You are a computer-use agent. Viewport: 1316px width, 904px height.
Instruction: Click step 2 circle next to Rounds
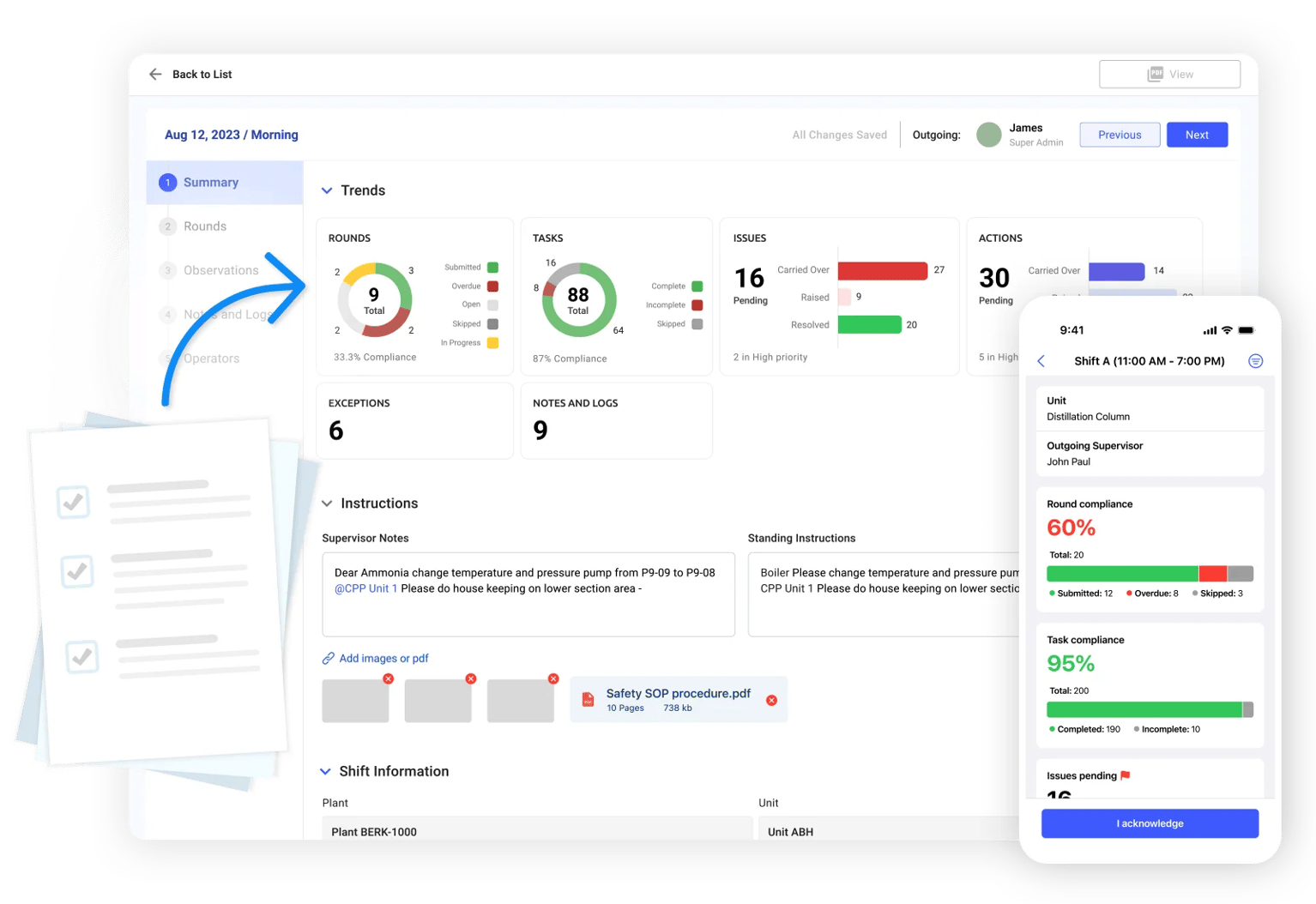(168, 226)
